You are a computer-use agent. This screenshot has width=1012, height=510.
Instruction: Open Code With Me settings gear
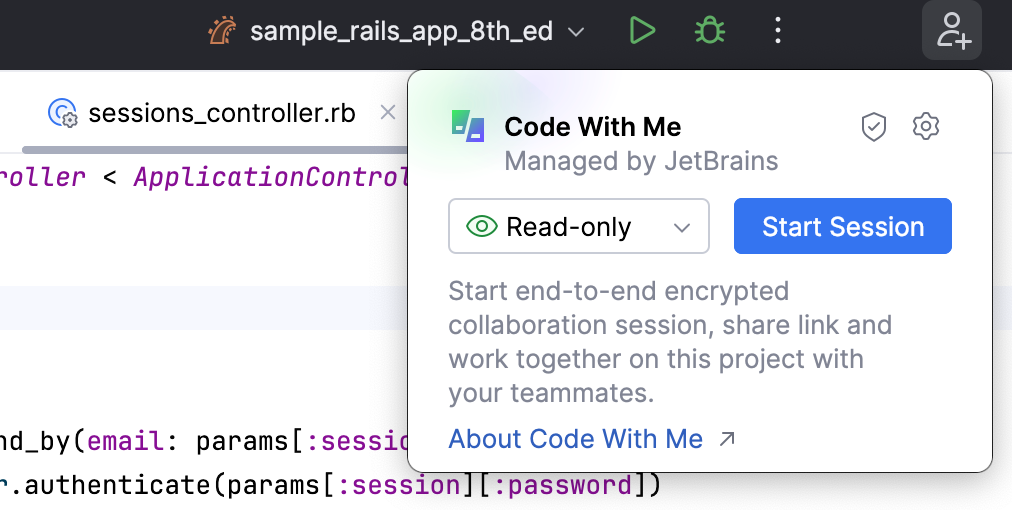pyautogui.click(x=926, y=126)
